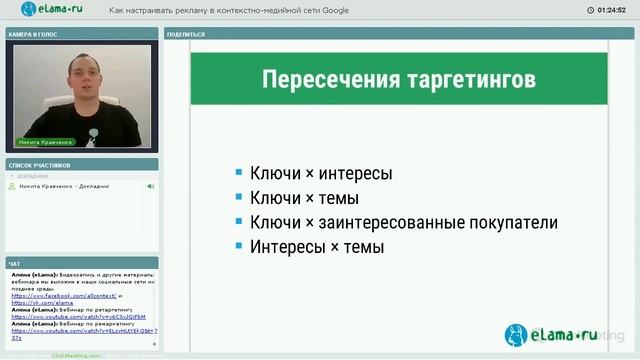Viewport: 640px width, 360px height.
Task: Click the Докладчики group label
Action: point(33,176)
